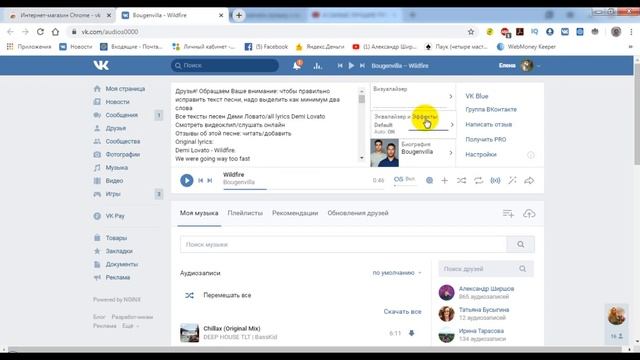Switch to Моя музыка tab

[x=199, y=213]
